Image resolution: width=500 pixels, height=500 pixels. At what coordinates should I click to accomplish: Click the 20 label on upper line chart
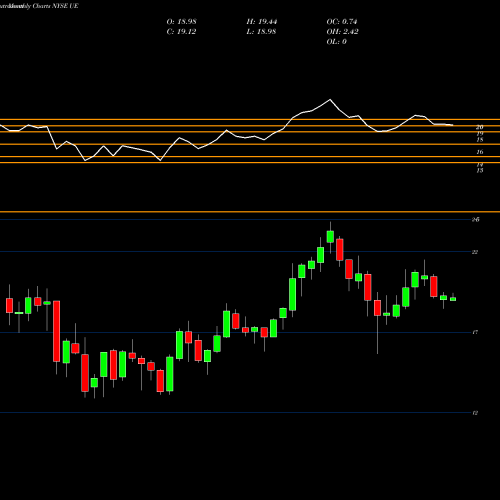[479, 127]
